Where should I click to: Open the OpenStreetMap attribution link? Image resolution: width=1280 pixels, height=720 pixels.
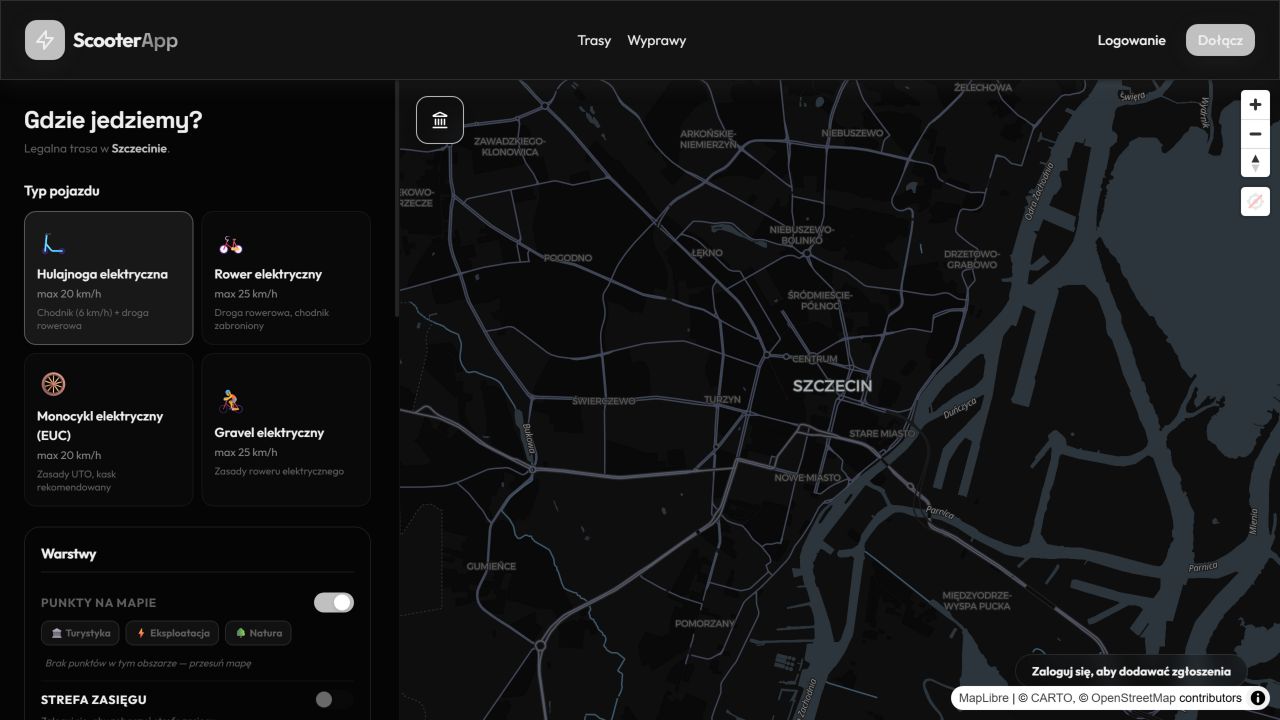(1133, 698)
